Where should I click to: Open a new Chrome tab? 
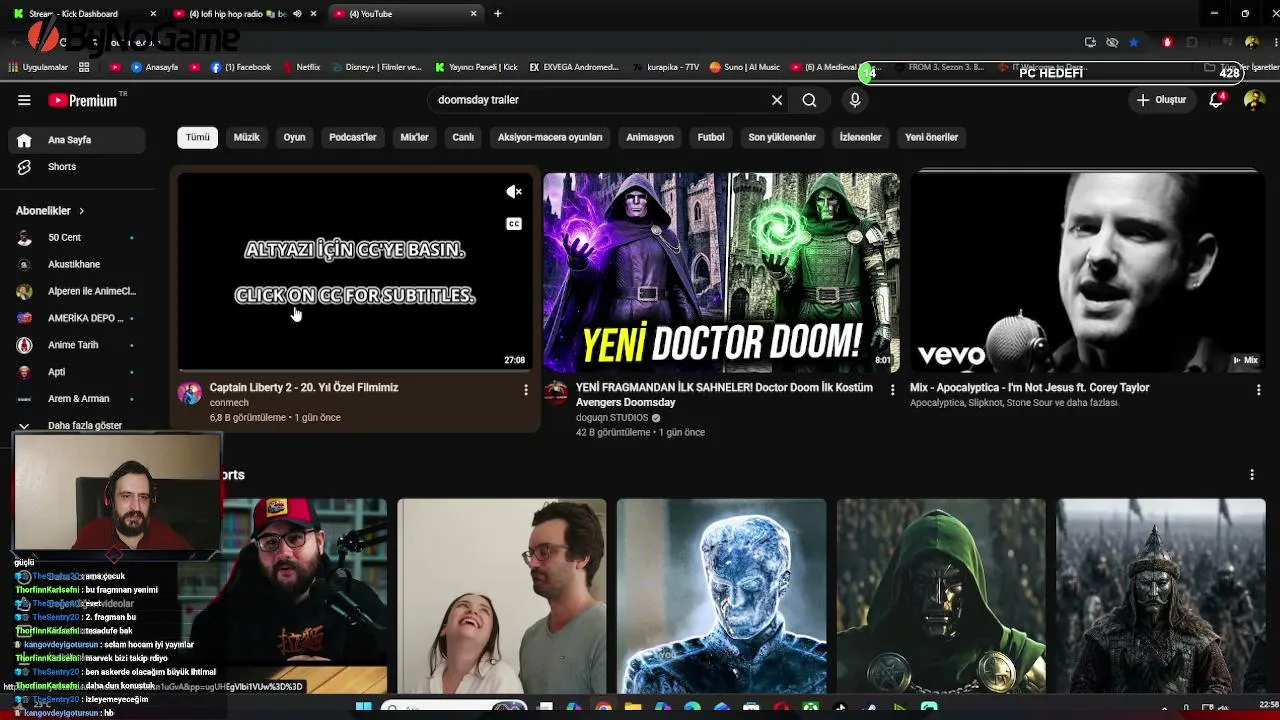pyautogui.click(x=498, y=14)
